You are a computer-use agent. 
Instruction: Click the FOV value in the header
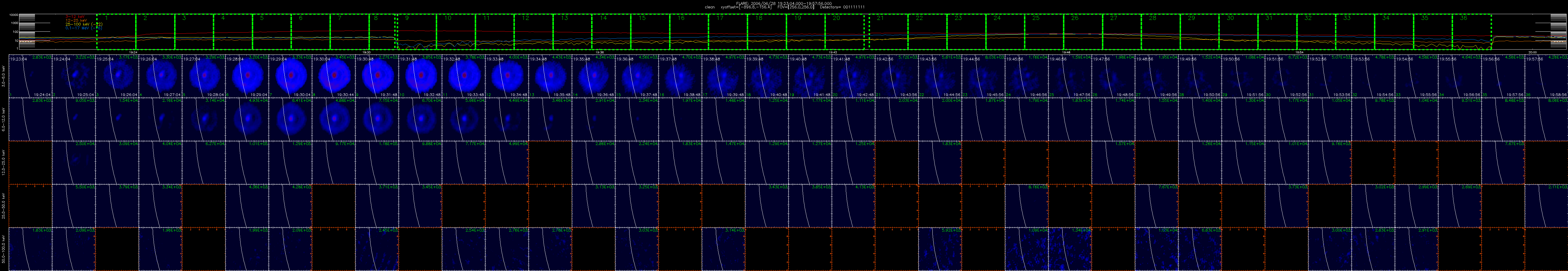pyautogui.click(x=796, y=7)
